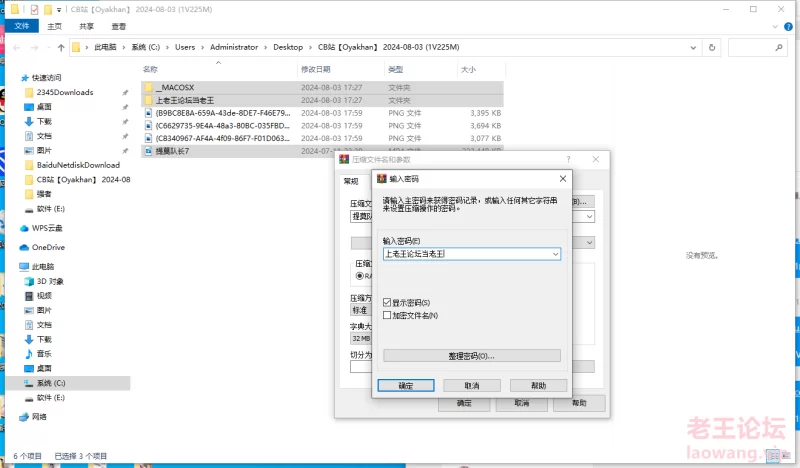This screenshot has width=800, height=468.
Task: Select 此电脑 computer icon in sidebar
Action: point(24,267)
